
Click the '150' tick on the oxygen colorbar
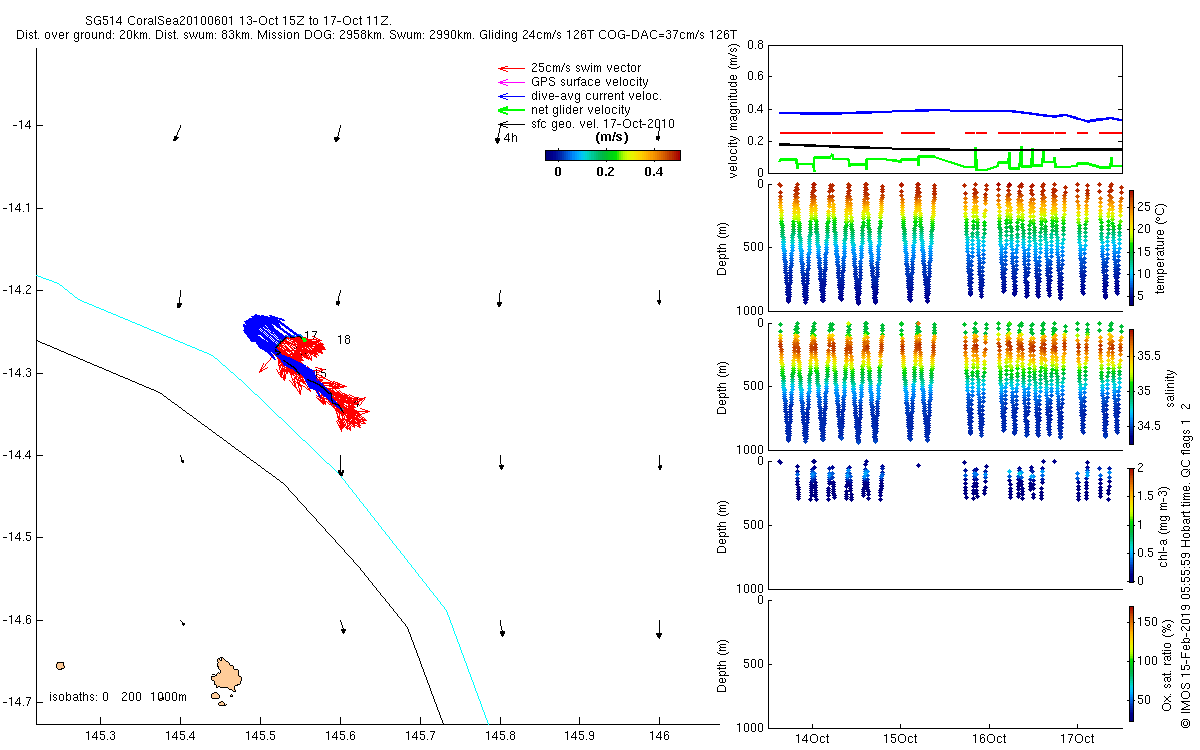coord(1146,624)
